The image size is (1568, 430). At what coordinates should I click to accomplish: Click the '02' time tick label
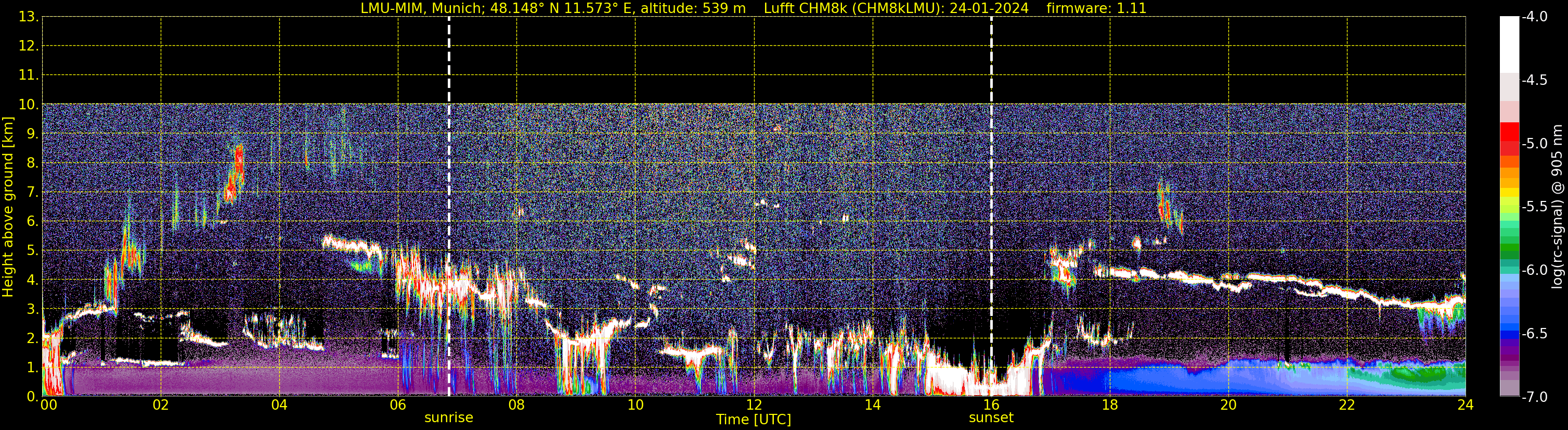[x=161, y=405]
